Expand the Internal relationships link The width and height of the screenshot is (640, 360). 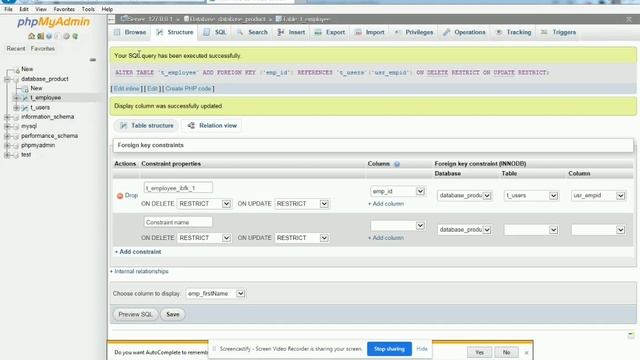pyautogui.click(x=139, y=271)
